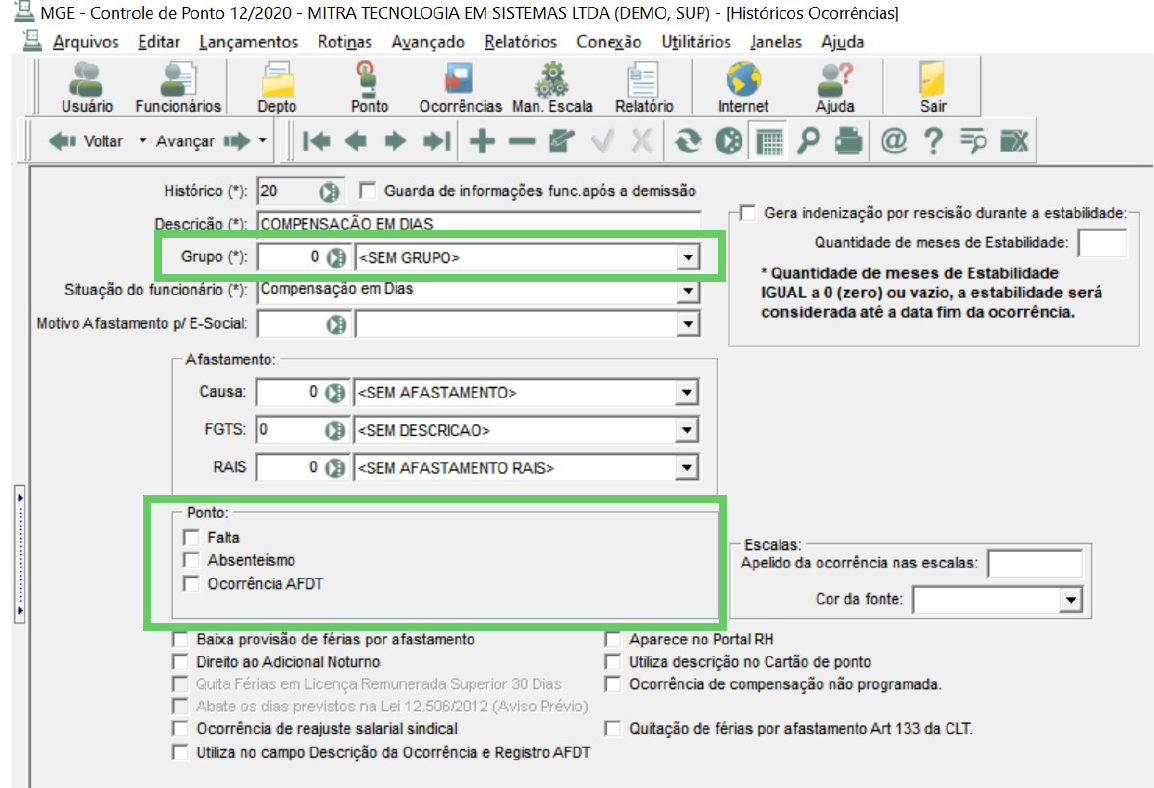The image size is (1154, 788).
Task: Open the Arquivos menu
Action: coord(85,42)
